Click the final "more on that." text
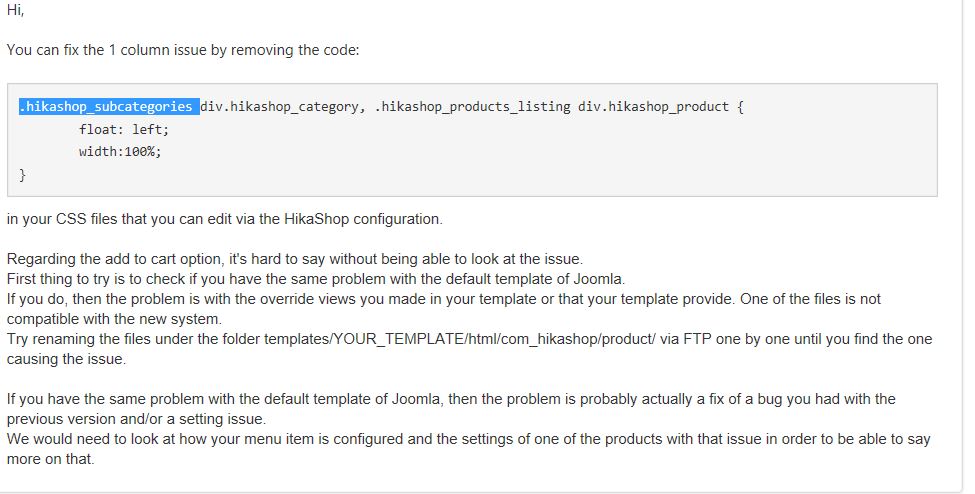The width and height of the screenshot is (975, 494). (50, 460)
